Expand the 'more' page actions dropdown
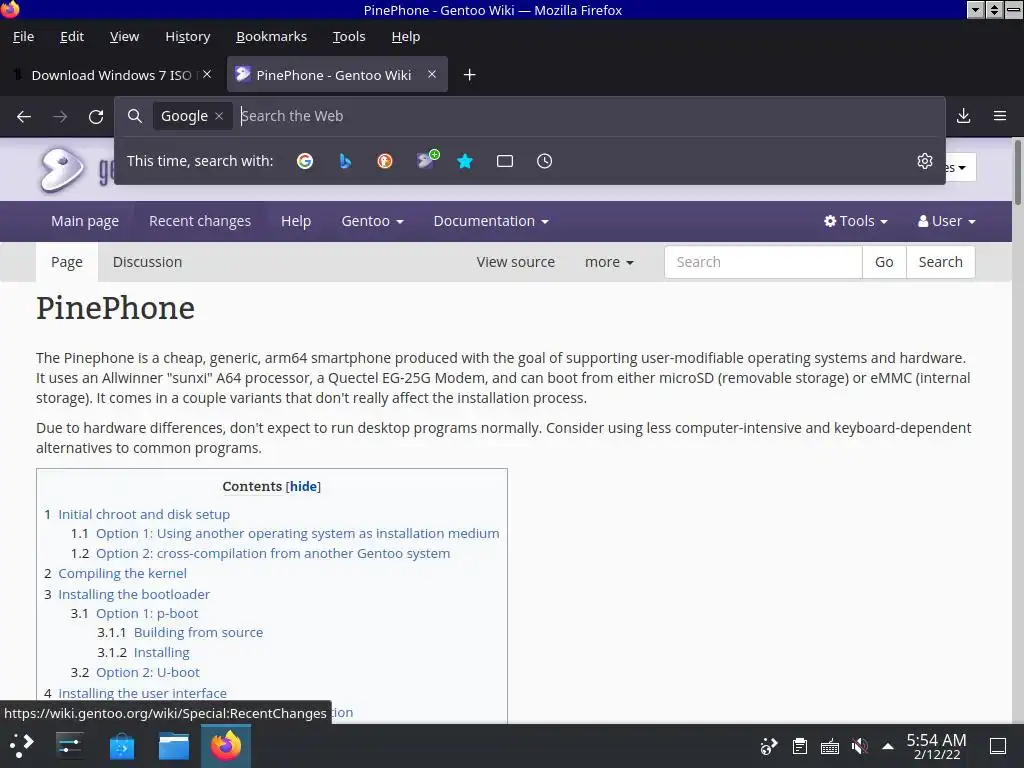Screen dimensions: 1024x768 click(609, 262)
